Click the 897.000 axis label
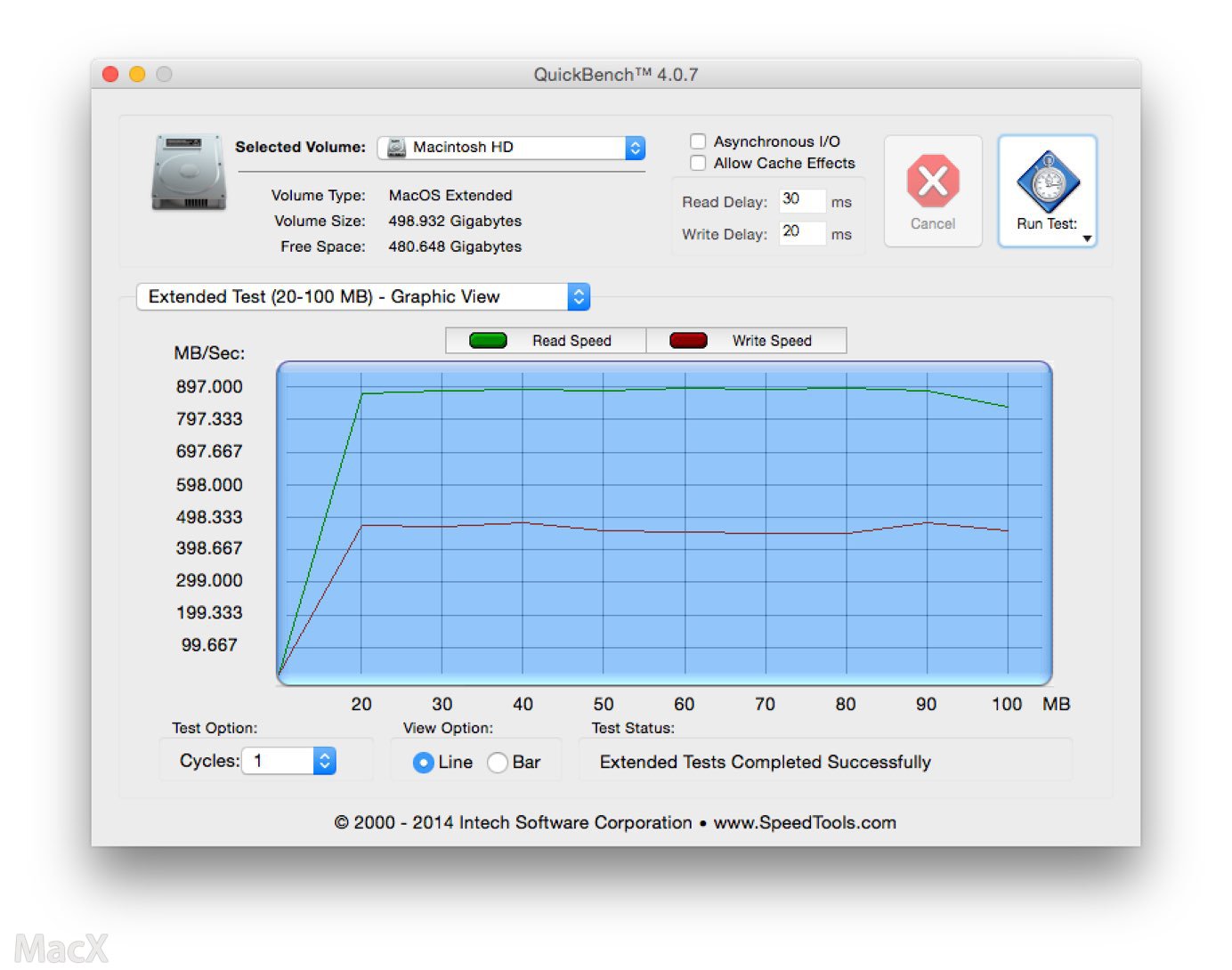Image resolution: width=1232 pixels, height=970 pixels. [209, 386]
